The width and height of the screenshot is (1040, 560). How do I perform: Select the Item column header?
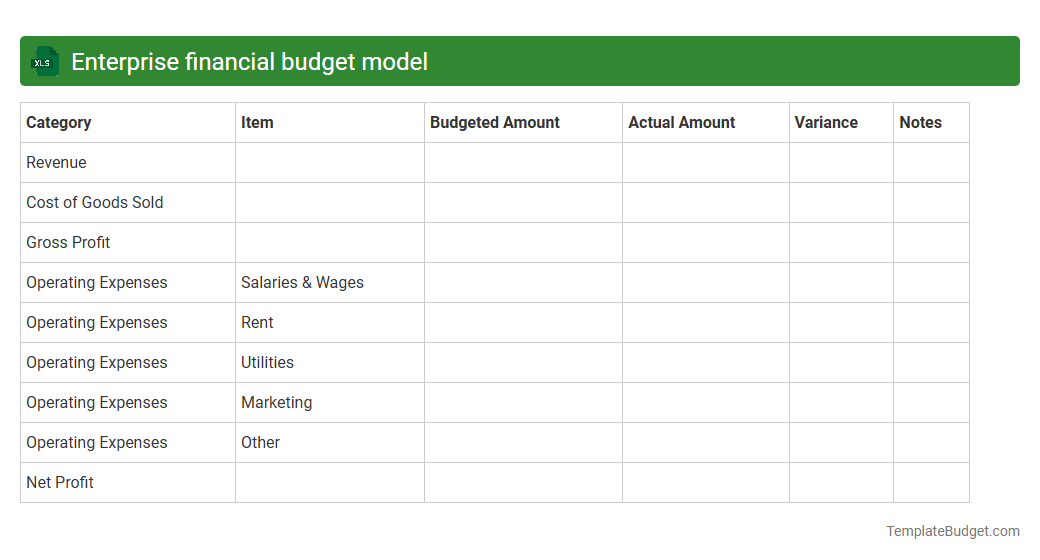pyautogui.click(x=330, y=123)
